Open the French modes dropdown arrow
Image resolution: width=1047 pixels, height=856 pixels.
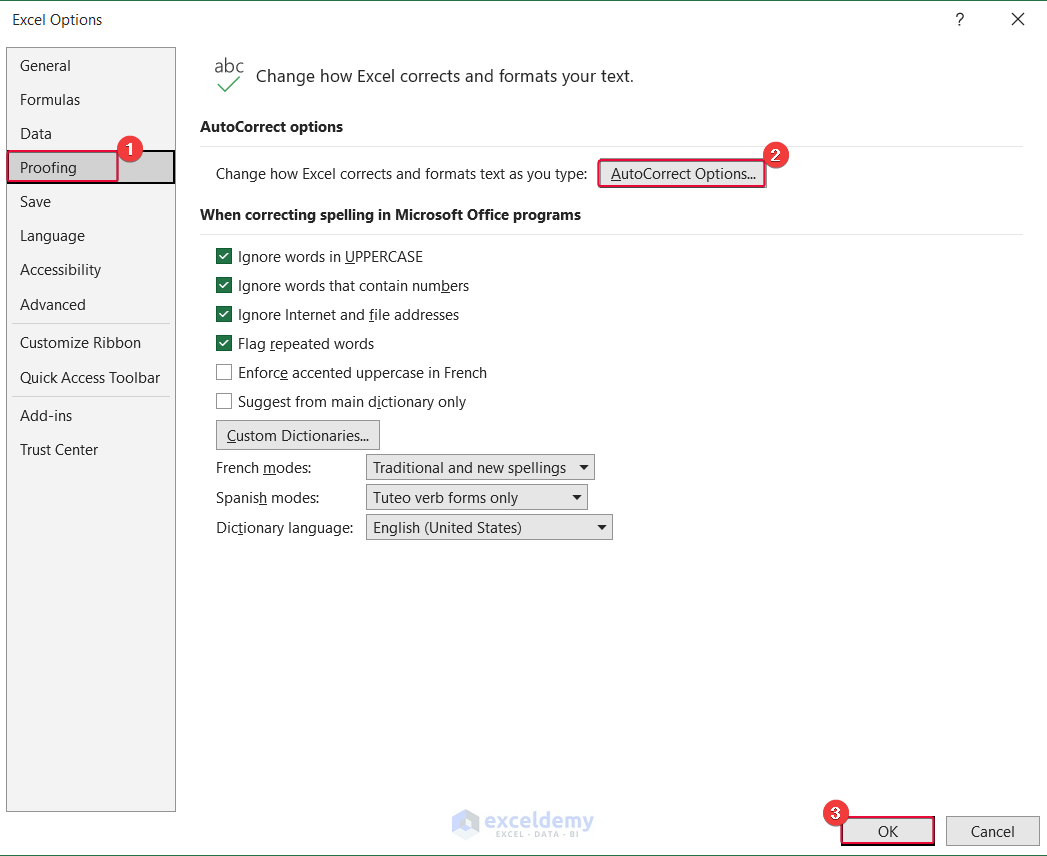pos(583,467)
